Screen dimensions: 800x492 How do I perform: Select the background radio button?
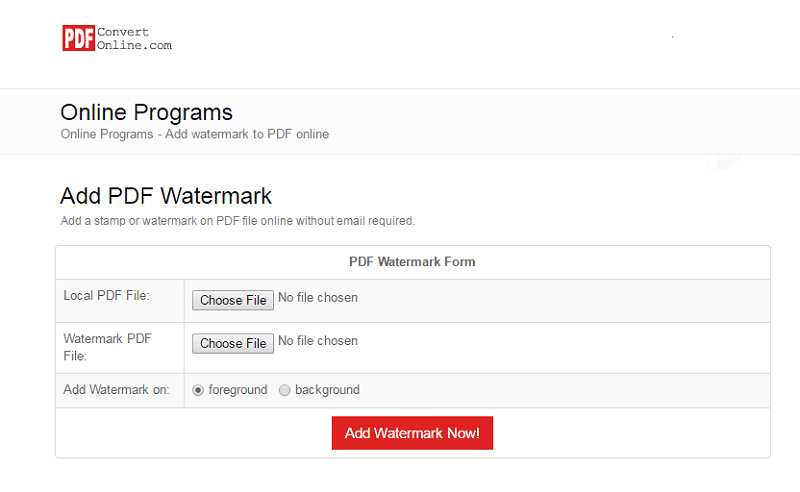pos(285,390)
